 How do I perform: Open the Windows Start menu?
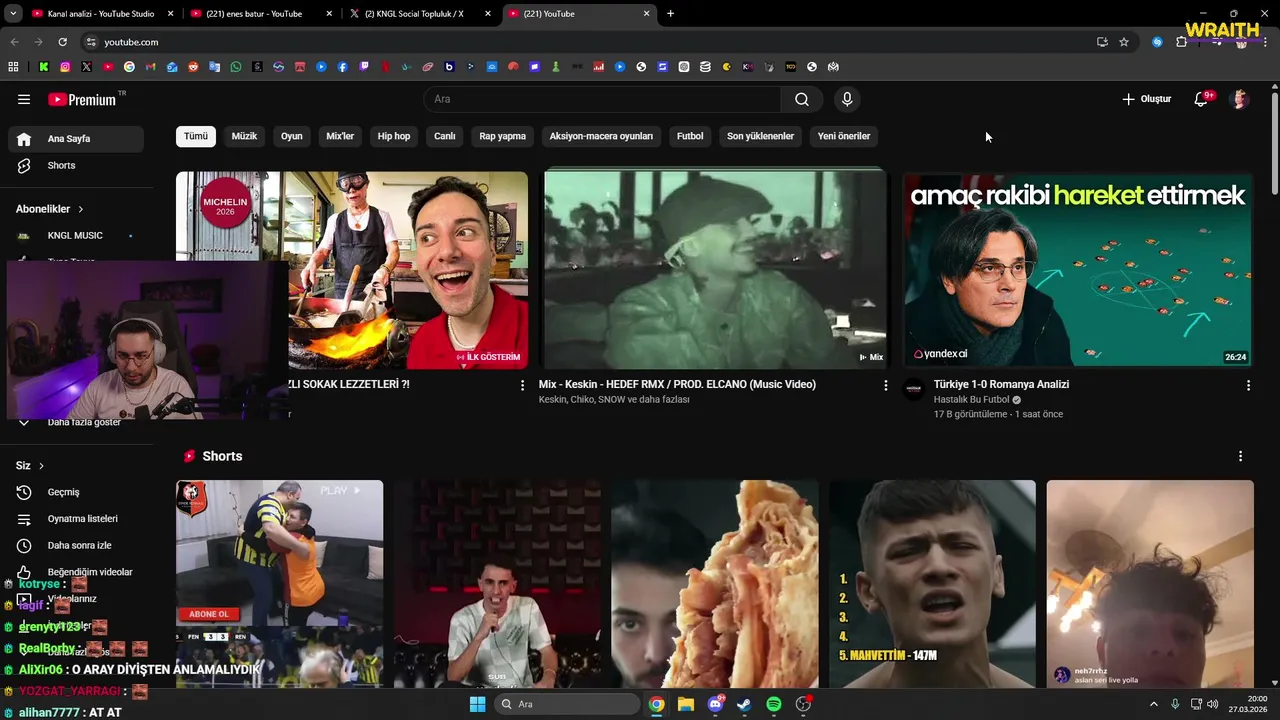(x=478, y=704)
